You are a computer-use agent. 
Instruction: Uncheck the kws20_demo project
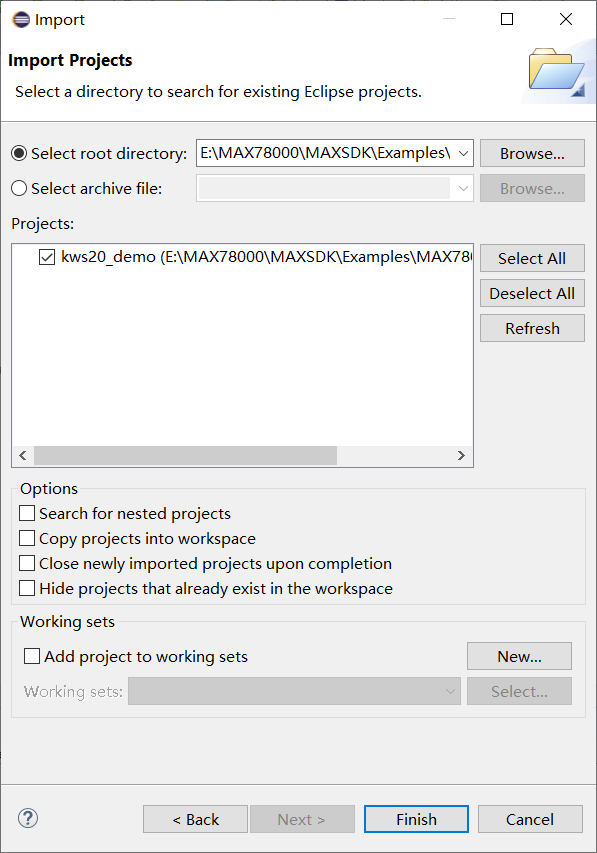pos(46,257)
